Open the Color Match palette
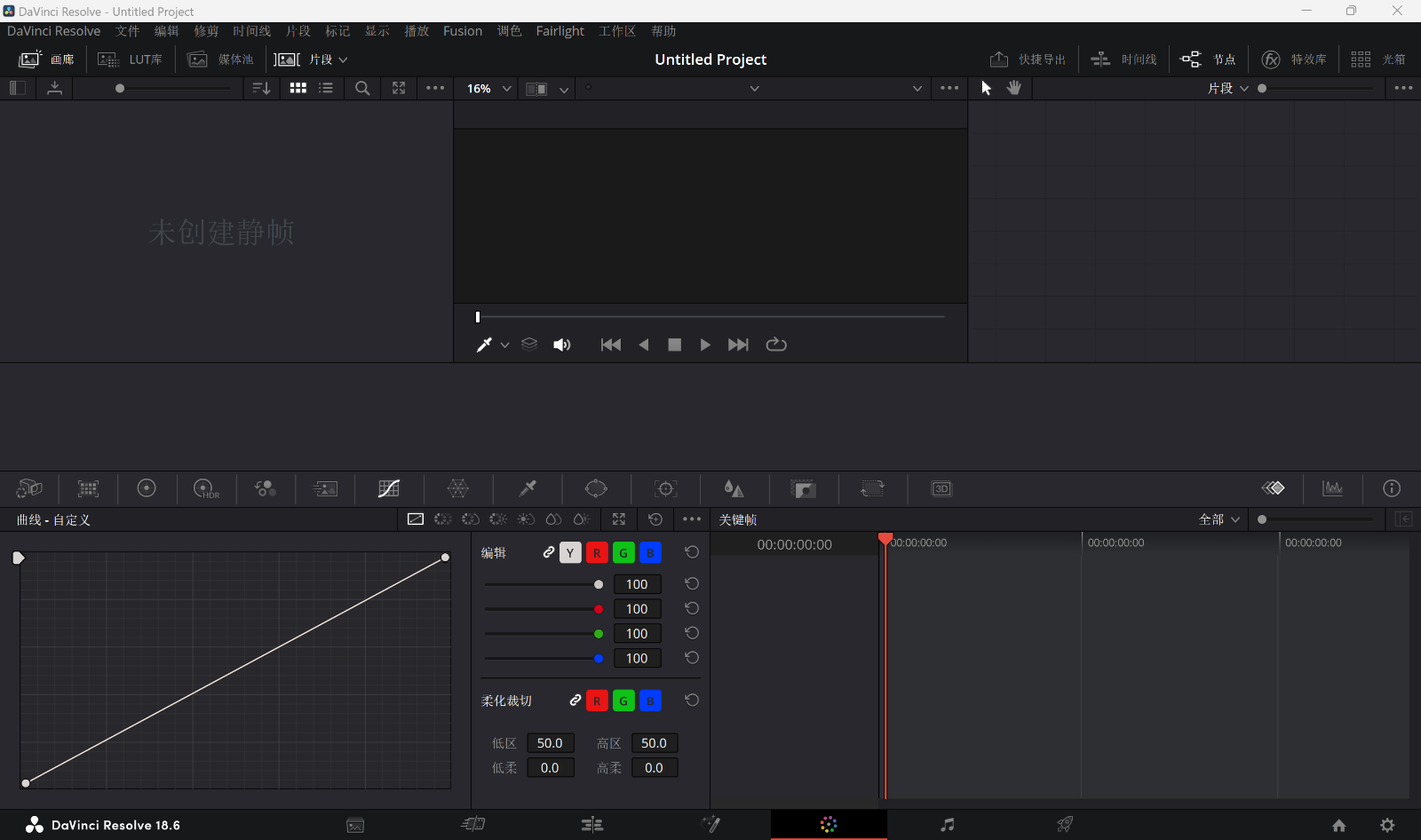The height and width of the screenshot is (840, 1421). [x=88, y=488]
